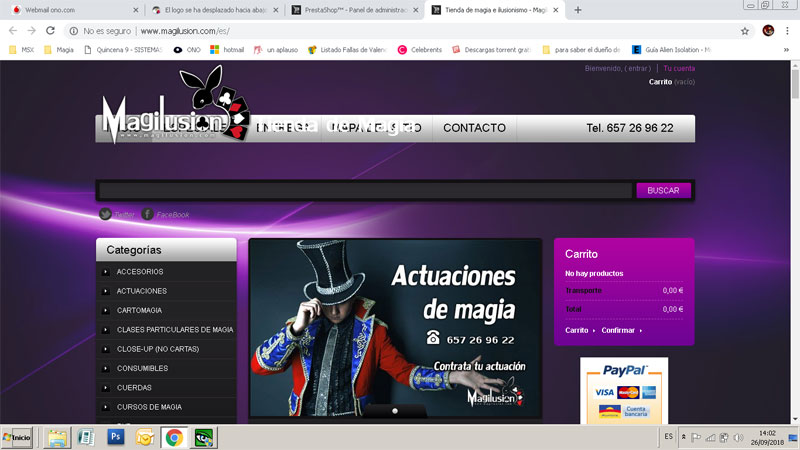Bookmark this page with the star icon
800x450 pixels.
745,31
